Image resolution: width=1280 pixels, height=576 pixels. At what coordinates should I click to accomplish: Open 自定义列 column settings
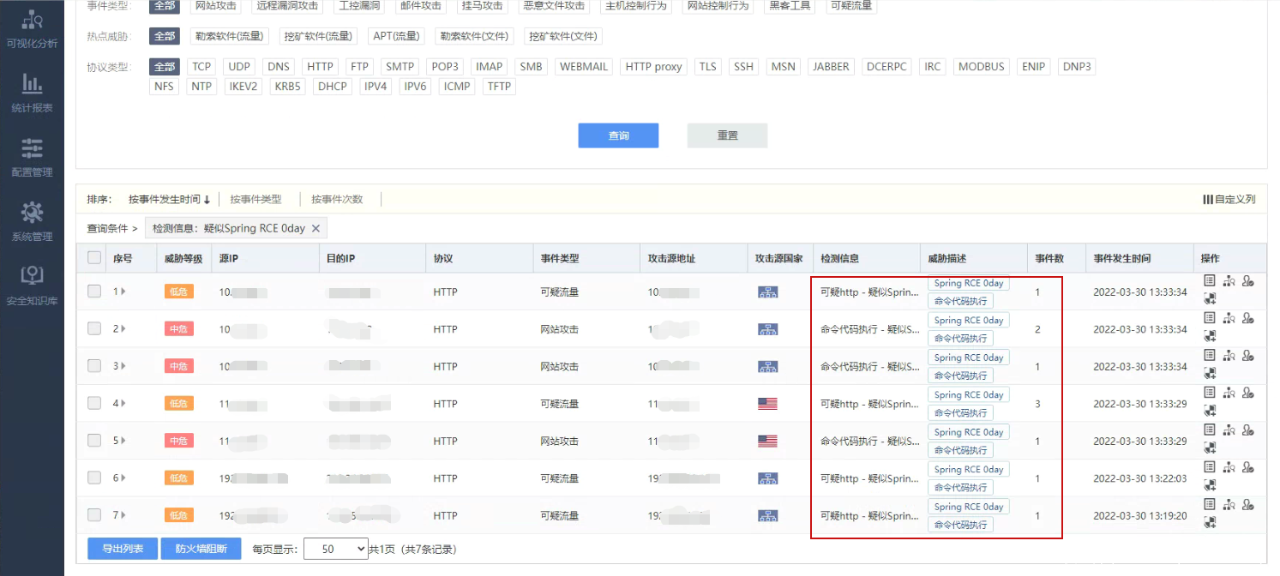pyautogui.click(x=1229, y=199)
